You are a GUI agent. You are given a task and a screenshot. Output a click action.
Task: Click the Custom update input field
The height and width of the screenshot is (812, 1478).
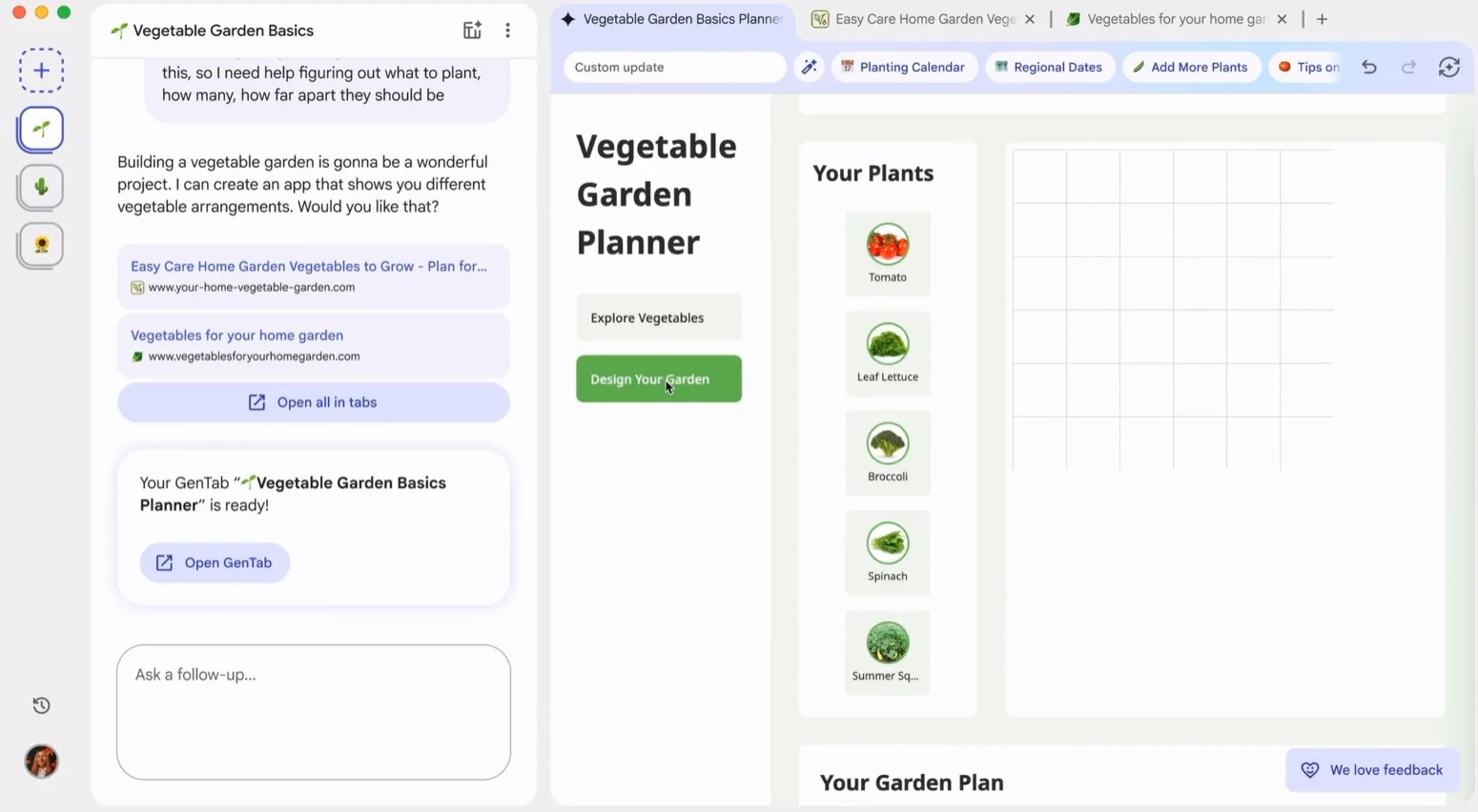(x=673, y=67)
